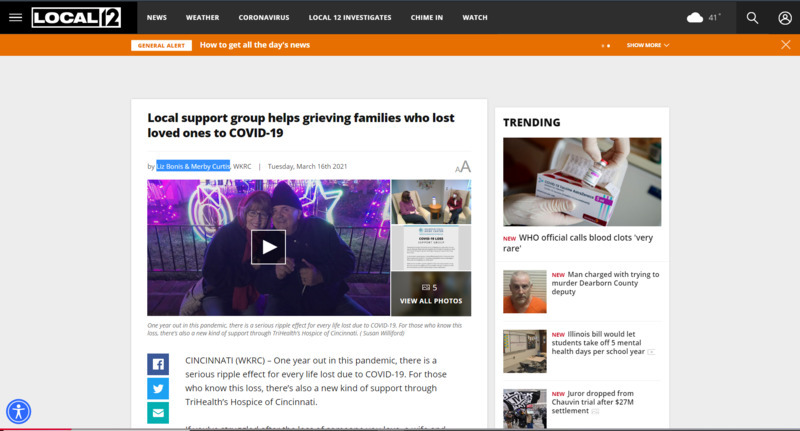
Task: Open the Weather menu item
Action: pos(203,17)
